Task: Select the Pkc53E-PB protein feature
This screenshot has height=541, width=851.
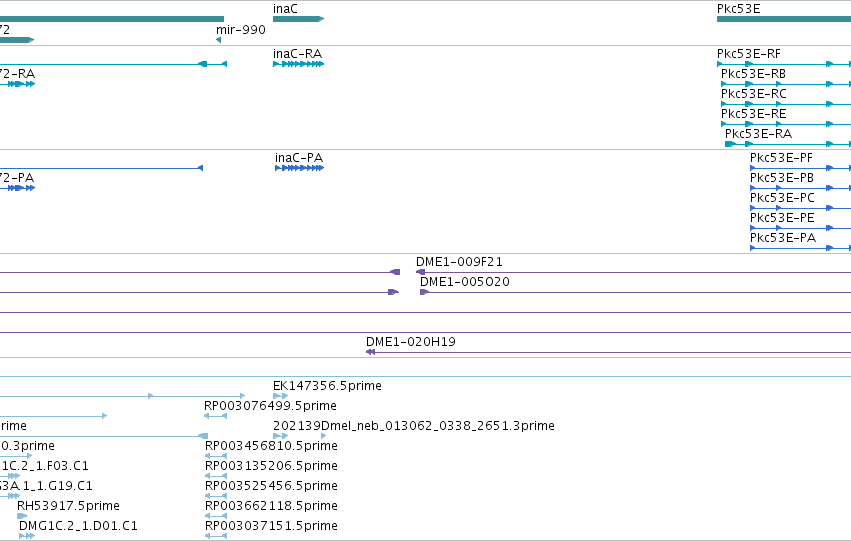Action: click(801, 188)
